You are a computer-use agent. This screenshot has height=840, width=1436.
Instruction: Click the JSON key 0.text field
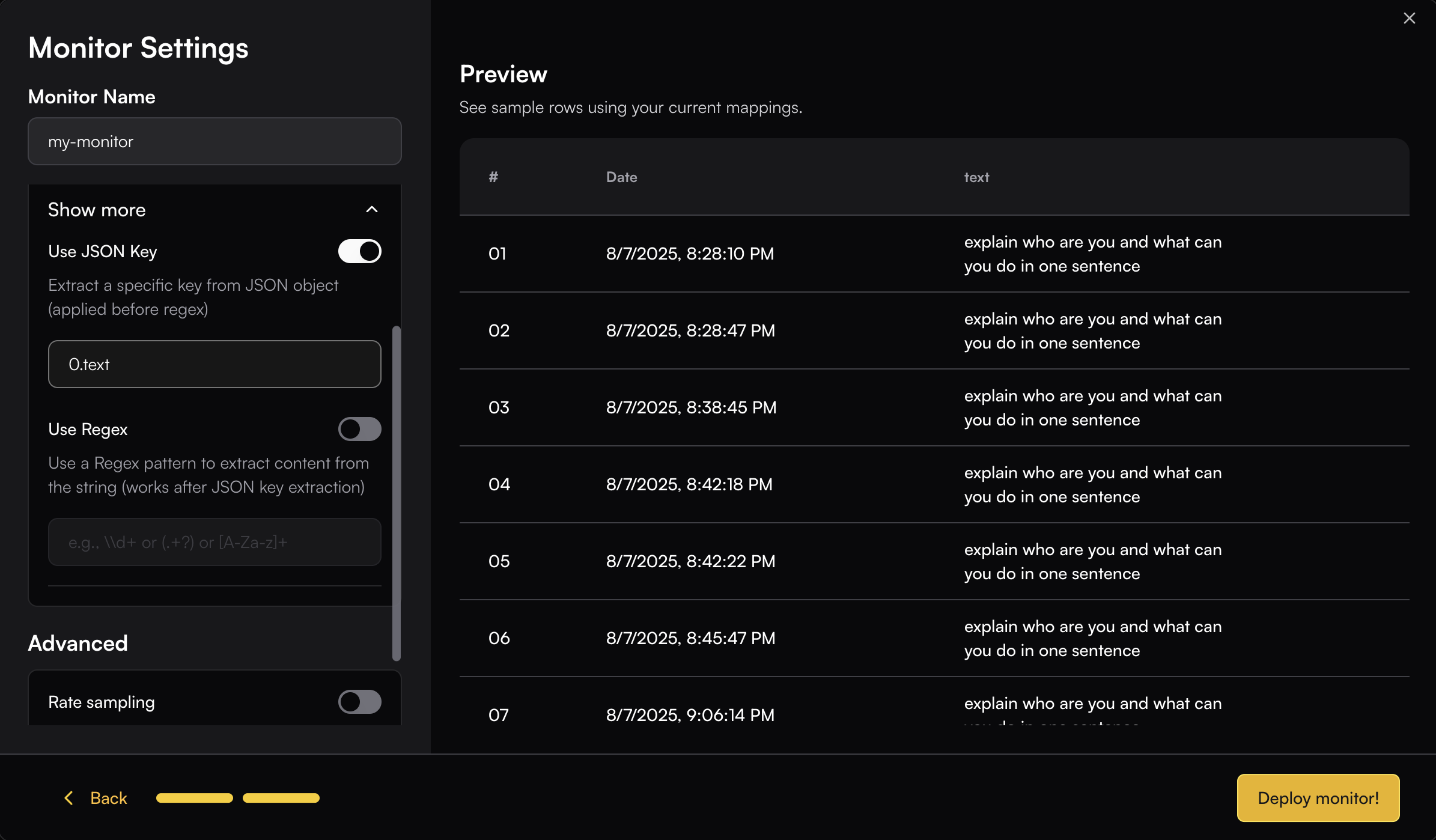click(214, 364)
